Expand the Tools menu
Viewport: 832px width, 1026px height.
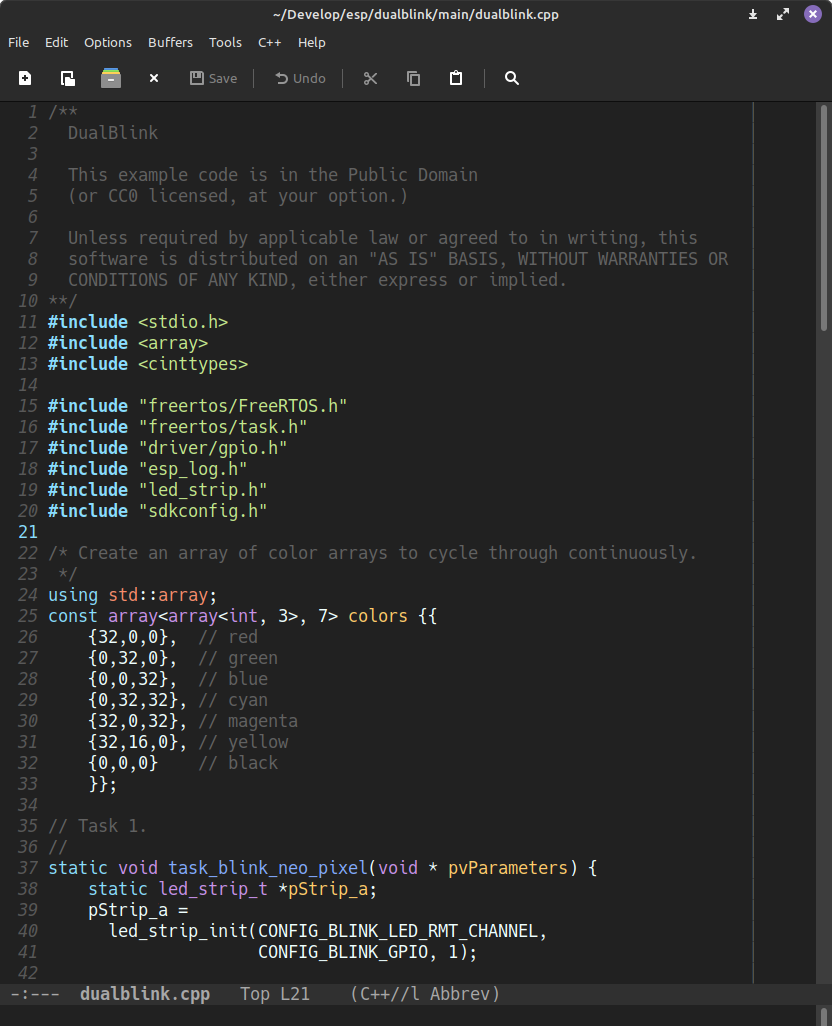[225, 43]
